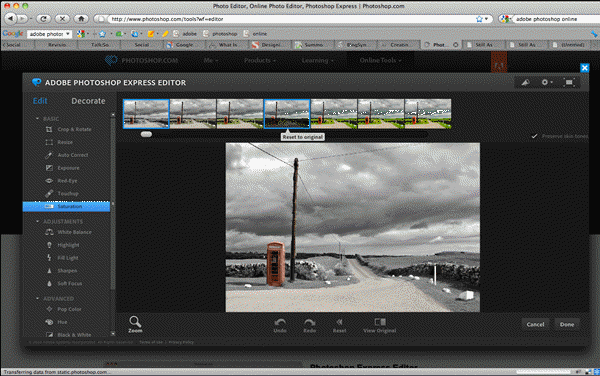
Task: Choose the Red-Eye tool
Action: (x=61, y=181)
